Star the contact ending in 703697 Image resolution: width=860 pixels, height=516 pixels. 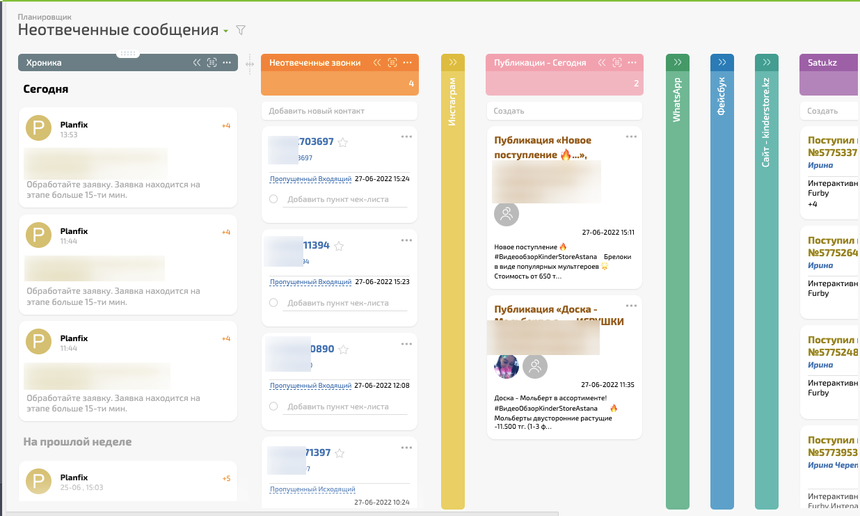pos(342,143)
